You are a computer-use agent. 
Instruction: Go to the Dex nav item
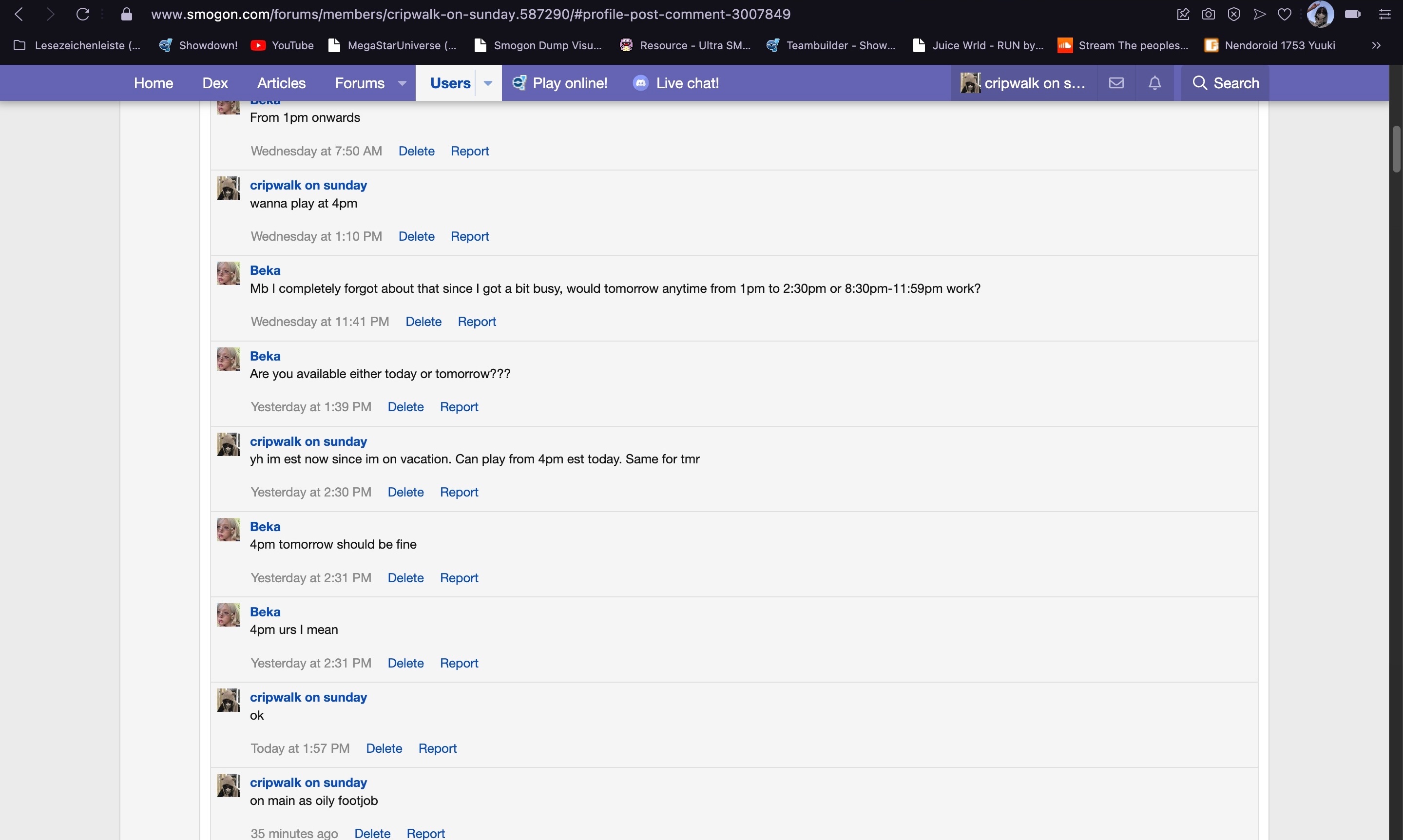pos(215,83)
